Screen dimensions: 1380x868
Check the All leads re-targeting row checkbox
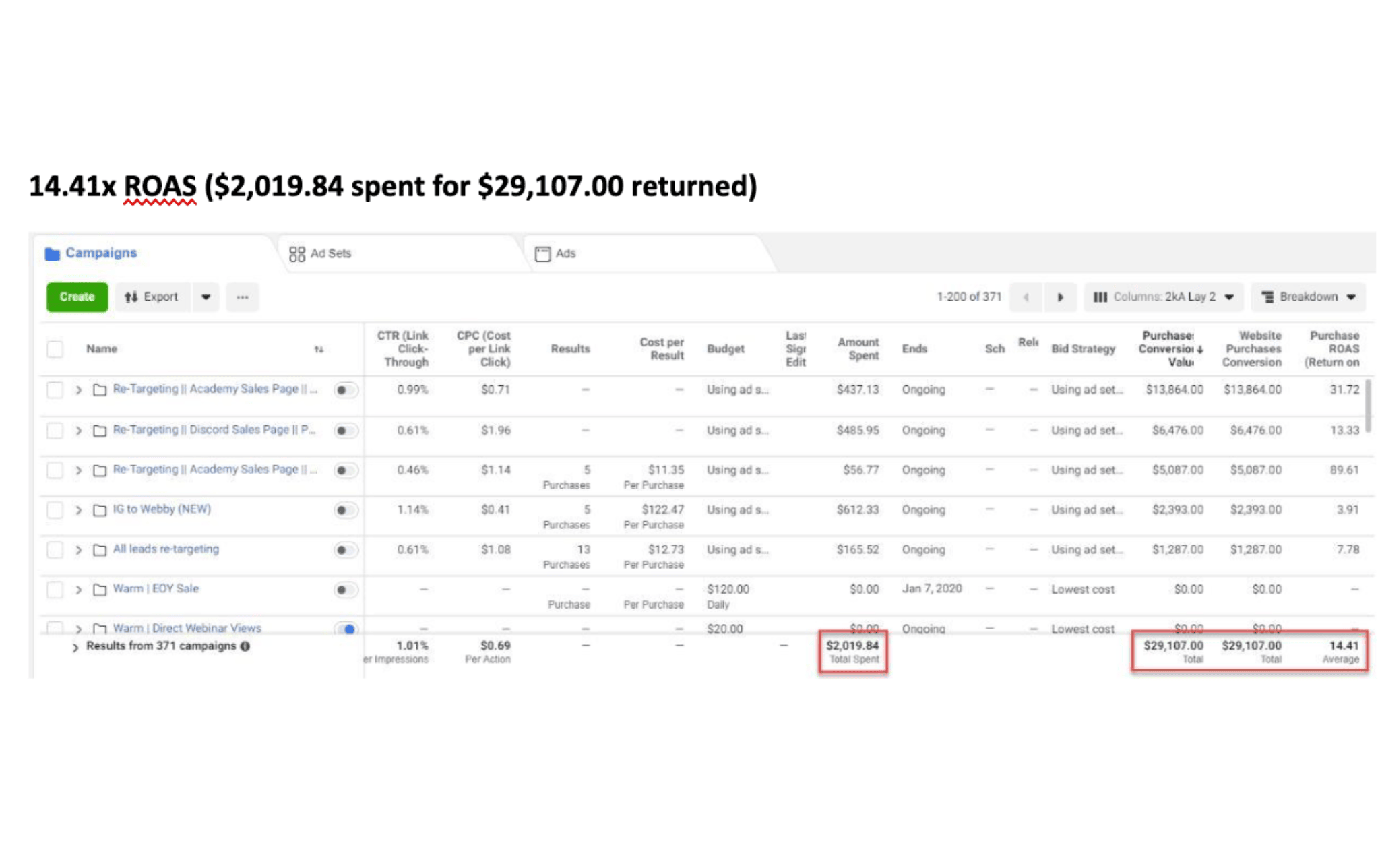55,550
